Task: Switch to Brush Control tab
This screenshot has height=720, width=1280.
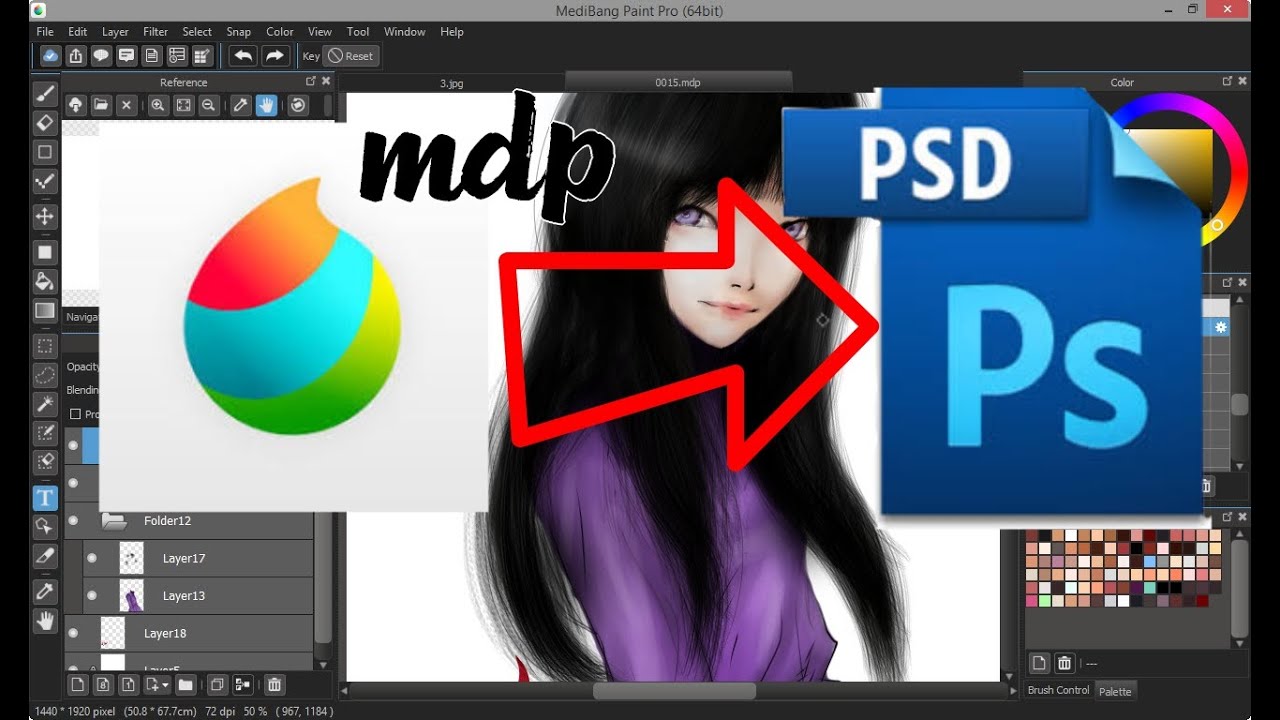Action: (x=1058, y=690)
